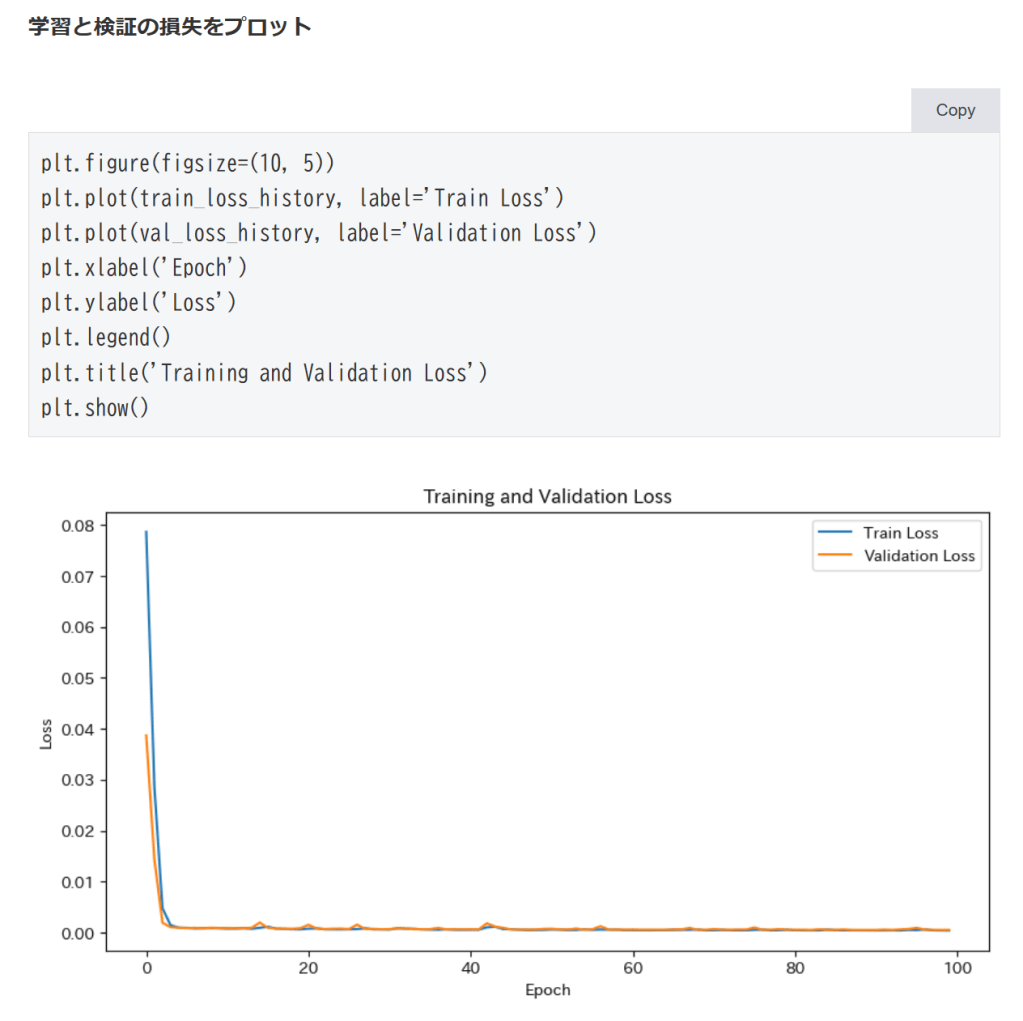
Task: Click the plt.title code line
Action: coord(264,373)
